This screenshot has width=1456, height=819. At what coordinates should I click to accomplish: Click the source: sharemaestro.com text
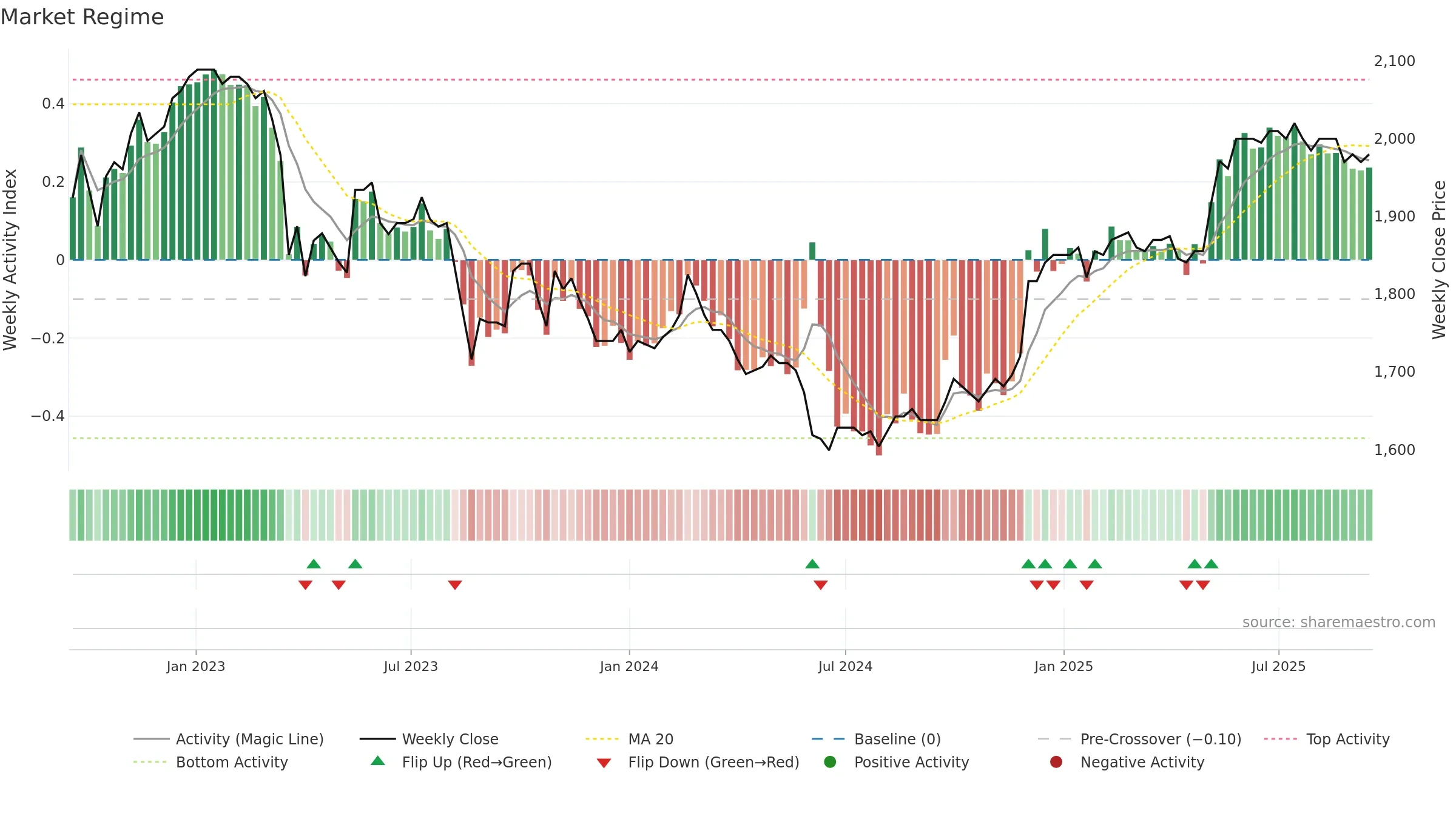[x=1339, y=622]
